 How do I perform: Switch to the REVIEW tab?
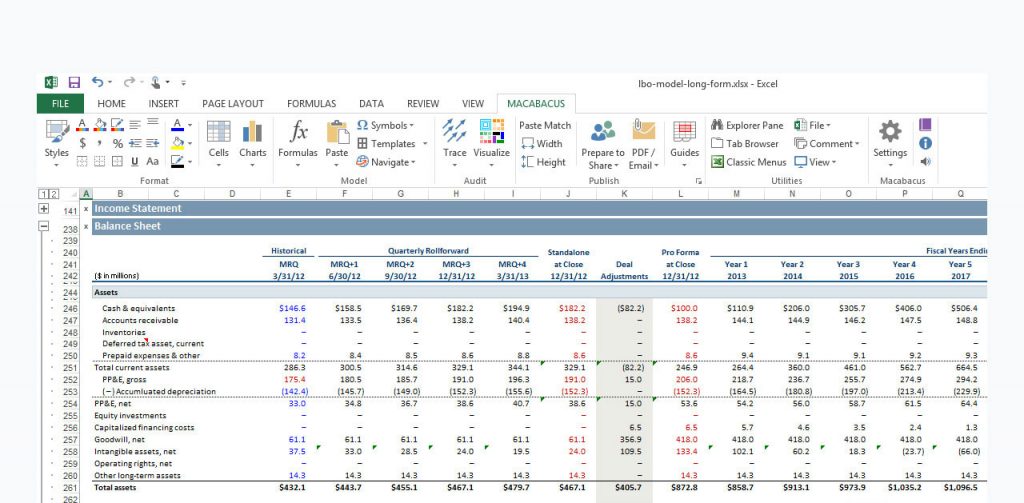coord(423,103)
